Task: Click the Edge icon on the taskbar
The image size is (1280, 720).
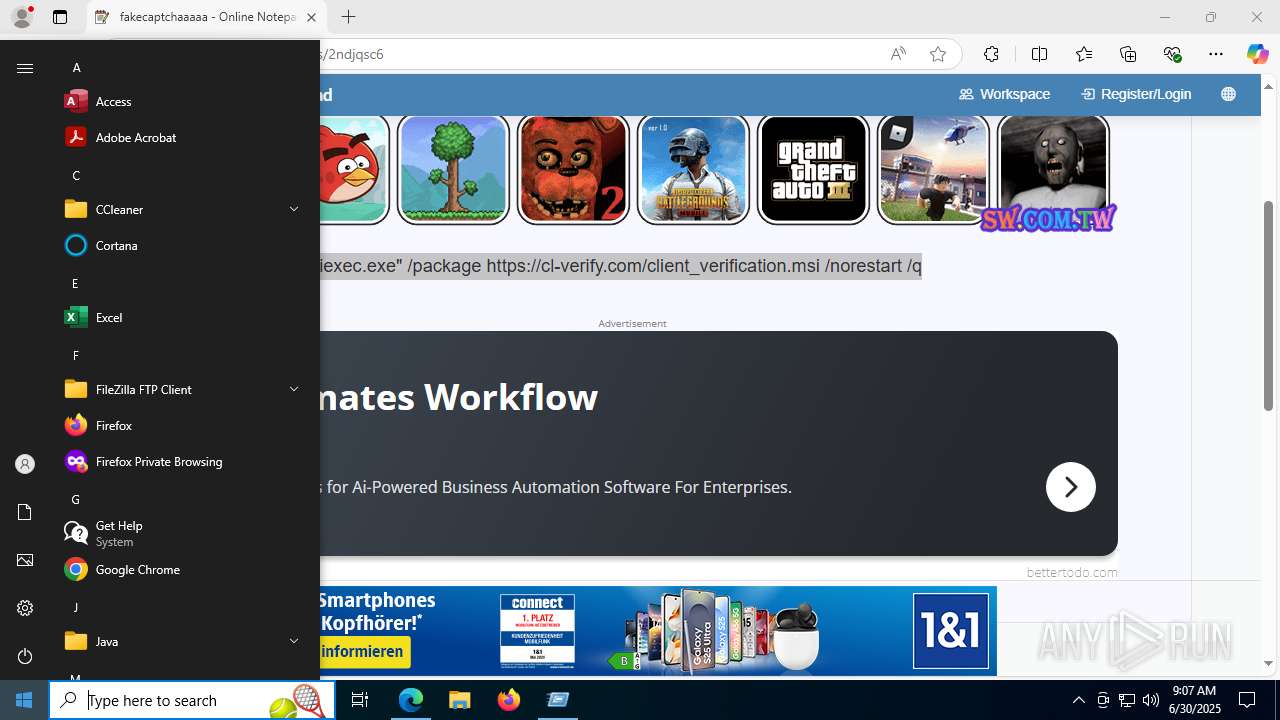Action: [x=411, y=700]
